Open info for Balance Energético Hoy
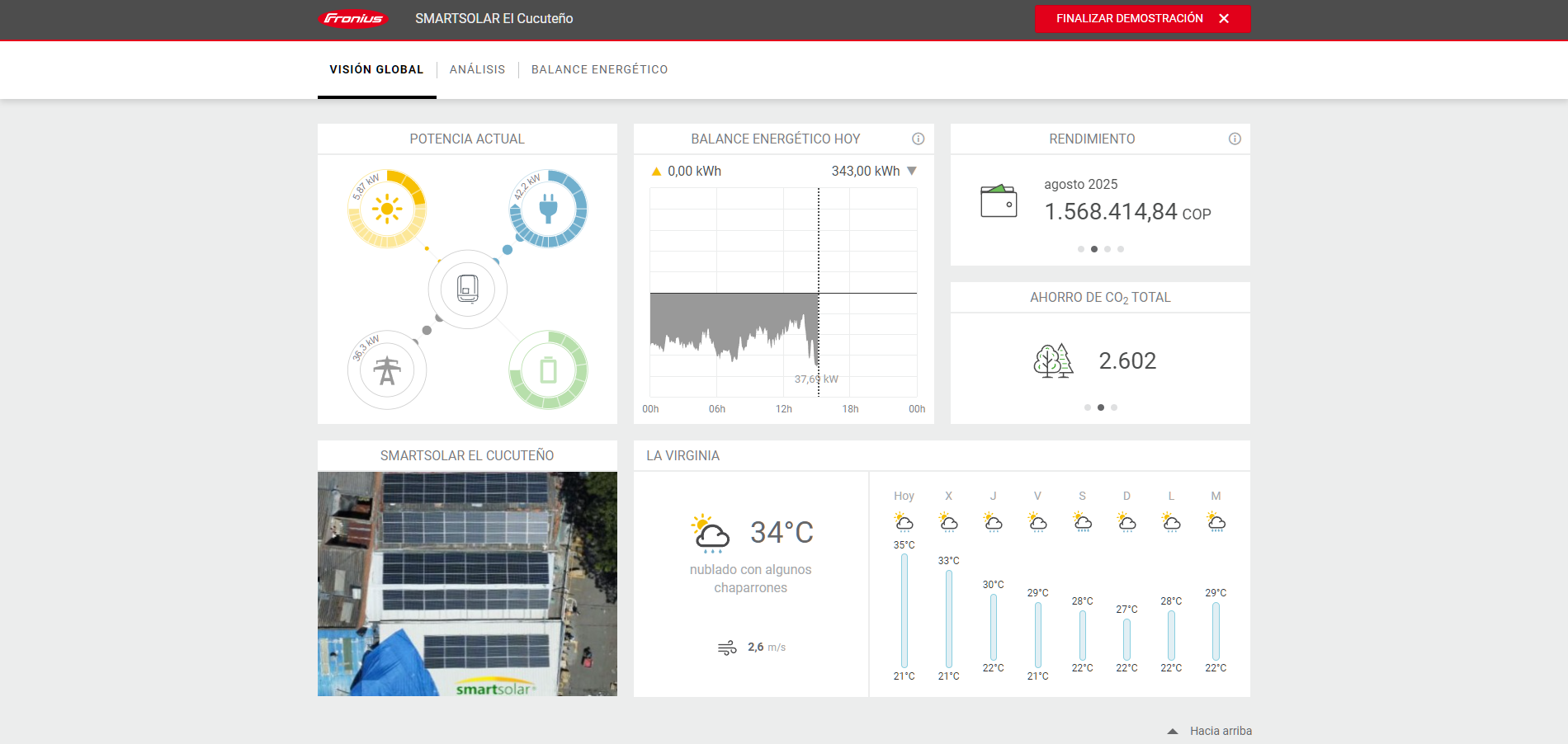 point(918,139)
